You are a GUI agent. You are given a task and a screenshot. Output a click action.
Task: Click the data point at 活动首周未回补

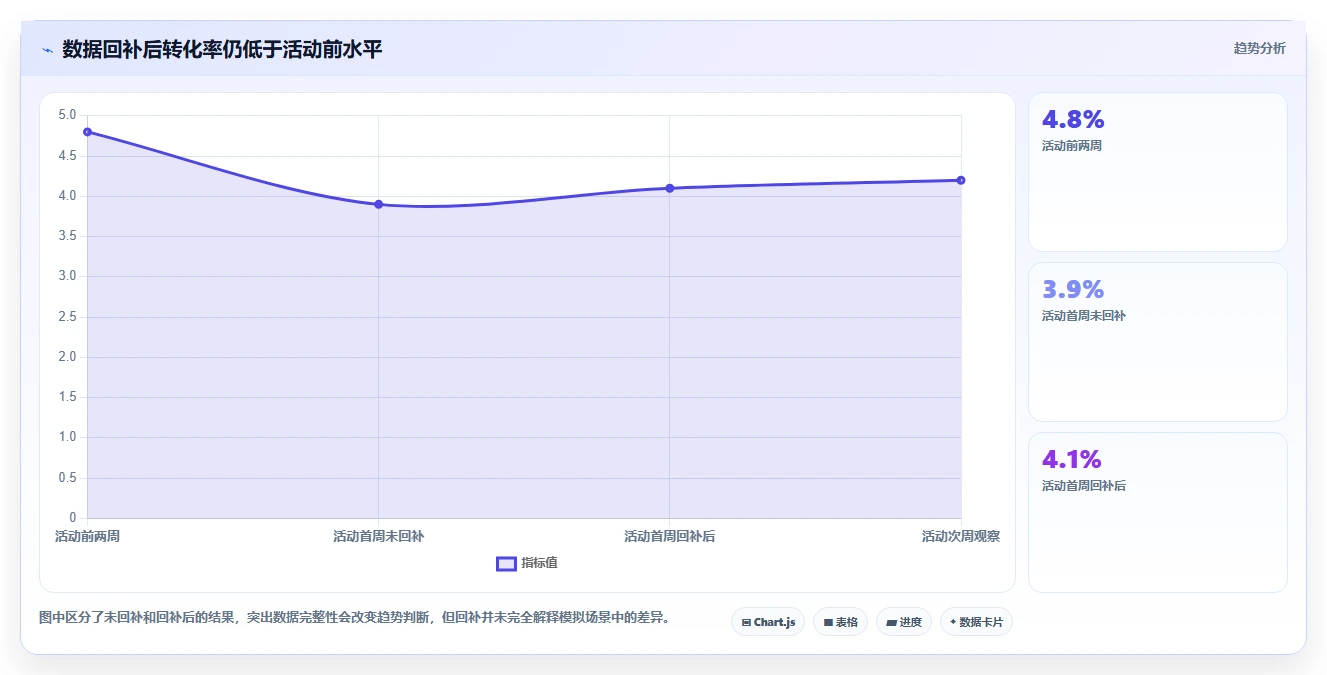point(379,204)
